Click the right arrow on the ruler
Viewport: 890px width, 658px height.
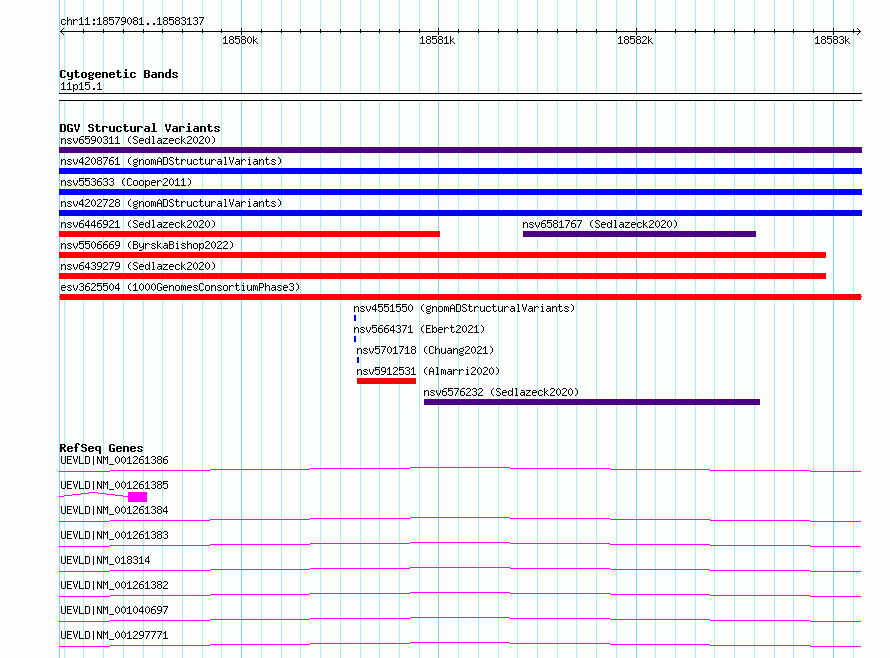tap(858, 31)
